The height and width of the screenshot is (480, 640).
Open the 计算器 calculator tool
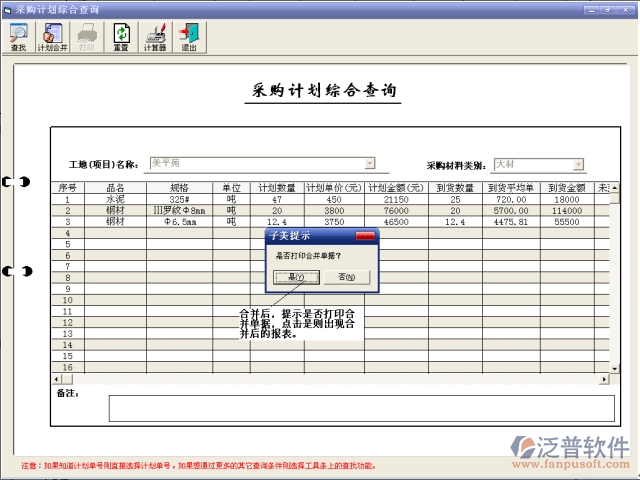(x=155, y=37)
